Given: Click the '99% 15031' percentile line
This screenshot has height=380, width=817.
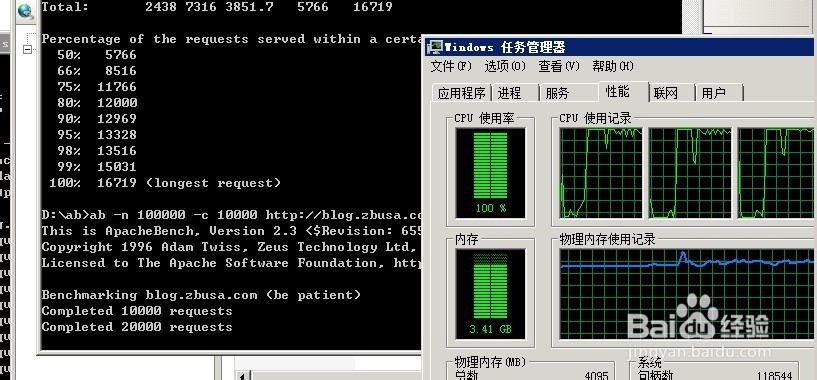Looking at the screenshot, I should (97, 167).
